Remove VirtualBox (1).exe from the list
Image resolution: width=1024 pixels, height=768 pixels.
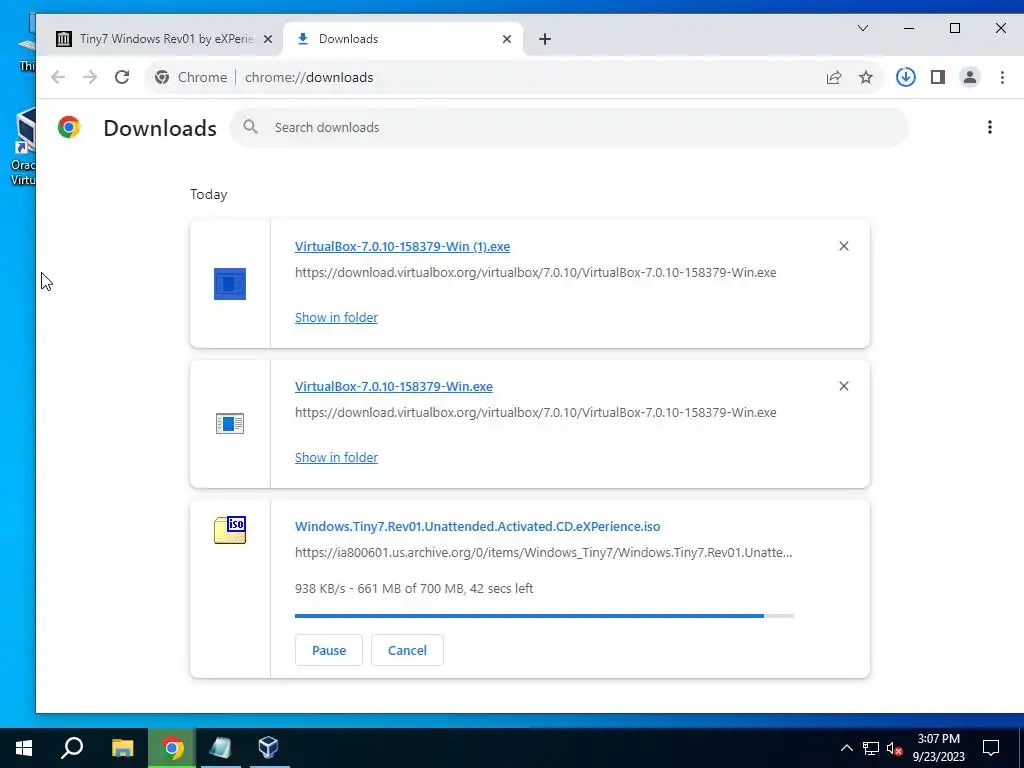point(844,246)
